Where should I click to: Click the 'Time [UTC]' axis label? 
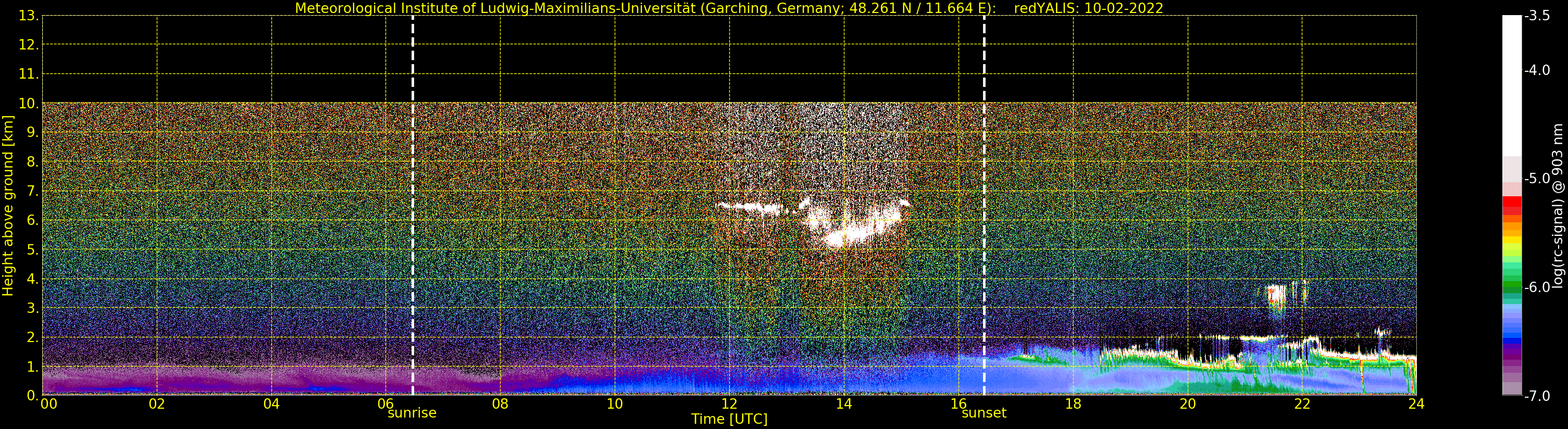pyautogui.click(x=729, y=419)
